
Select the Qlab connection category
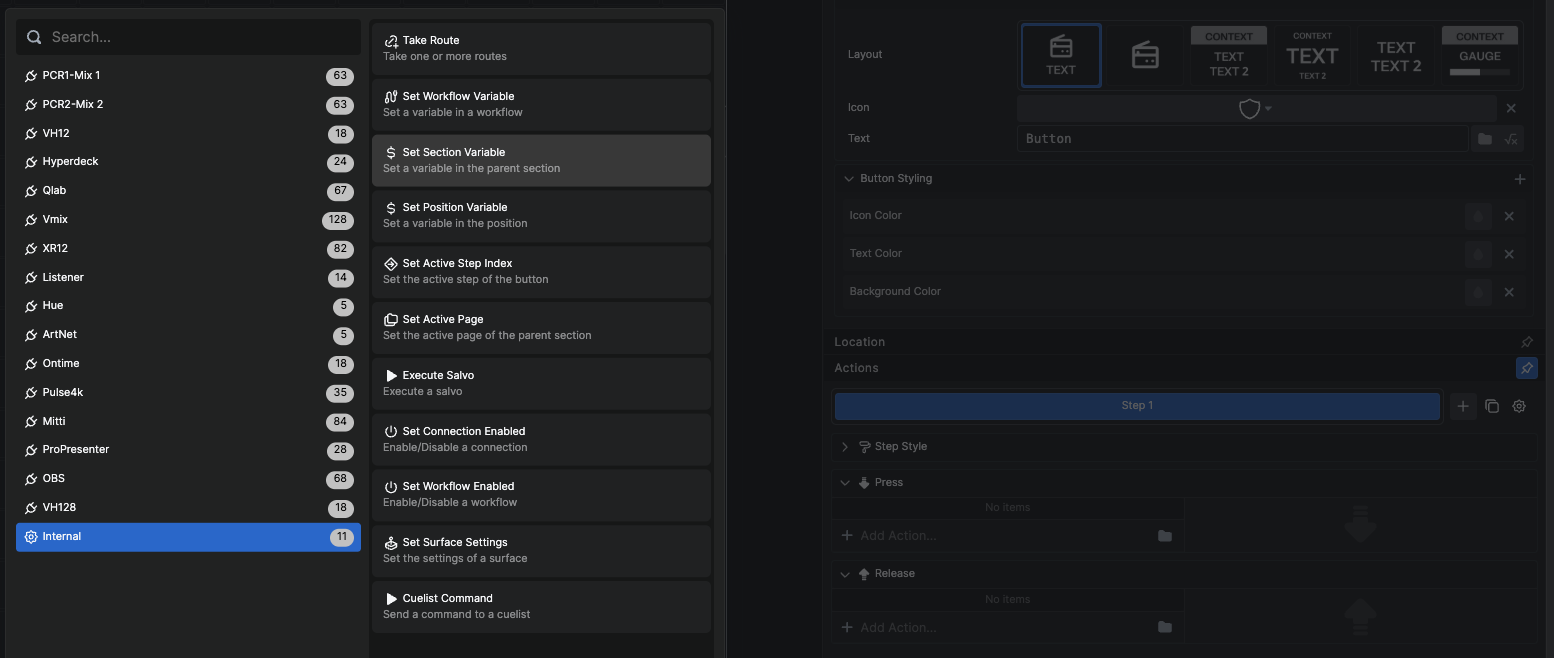pyautogui.click(x=188, y=191)
